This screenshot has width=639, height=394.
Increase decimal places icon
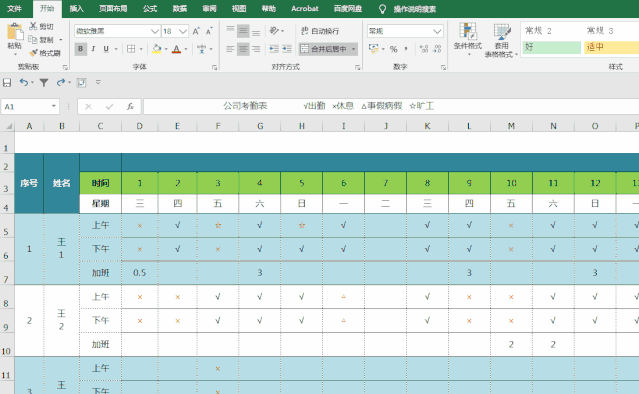[x=424, y=49]
